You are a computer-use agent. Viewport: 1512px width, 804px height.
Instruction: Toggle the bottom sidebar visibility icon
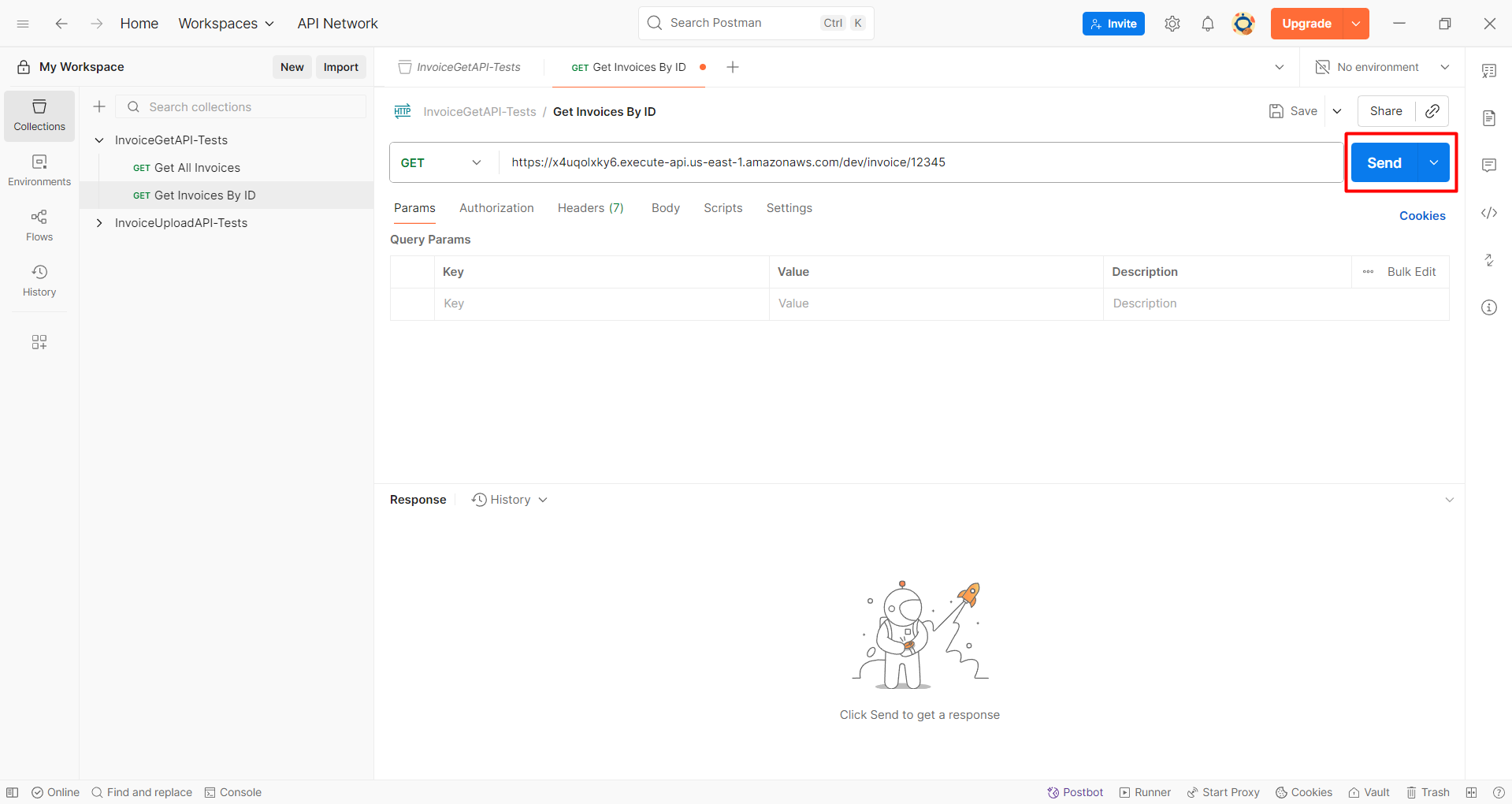click(13, 792)
